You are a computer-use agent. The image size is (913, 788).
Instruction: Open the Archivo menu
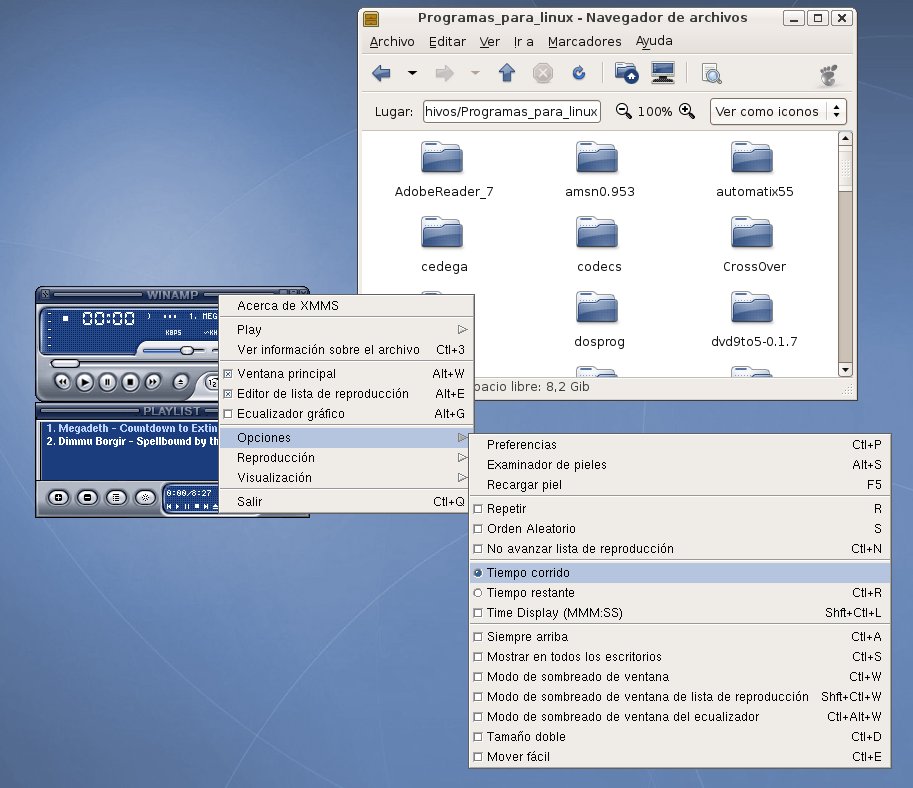click(392, 42)
